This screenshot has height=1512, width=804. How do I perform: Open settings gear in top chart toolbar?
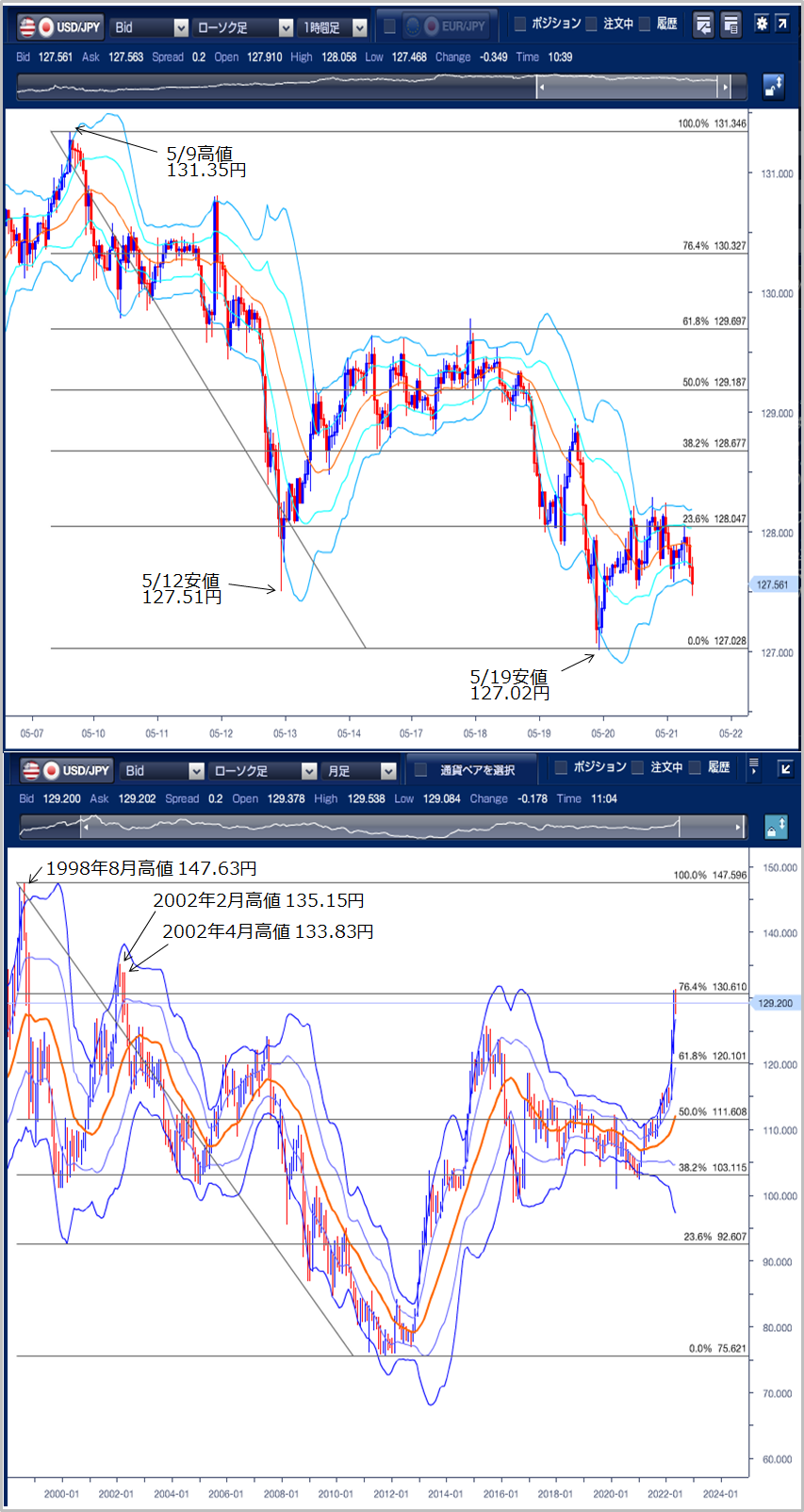point(762,25)
